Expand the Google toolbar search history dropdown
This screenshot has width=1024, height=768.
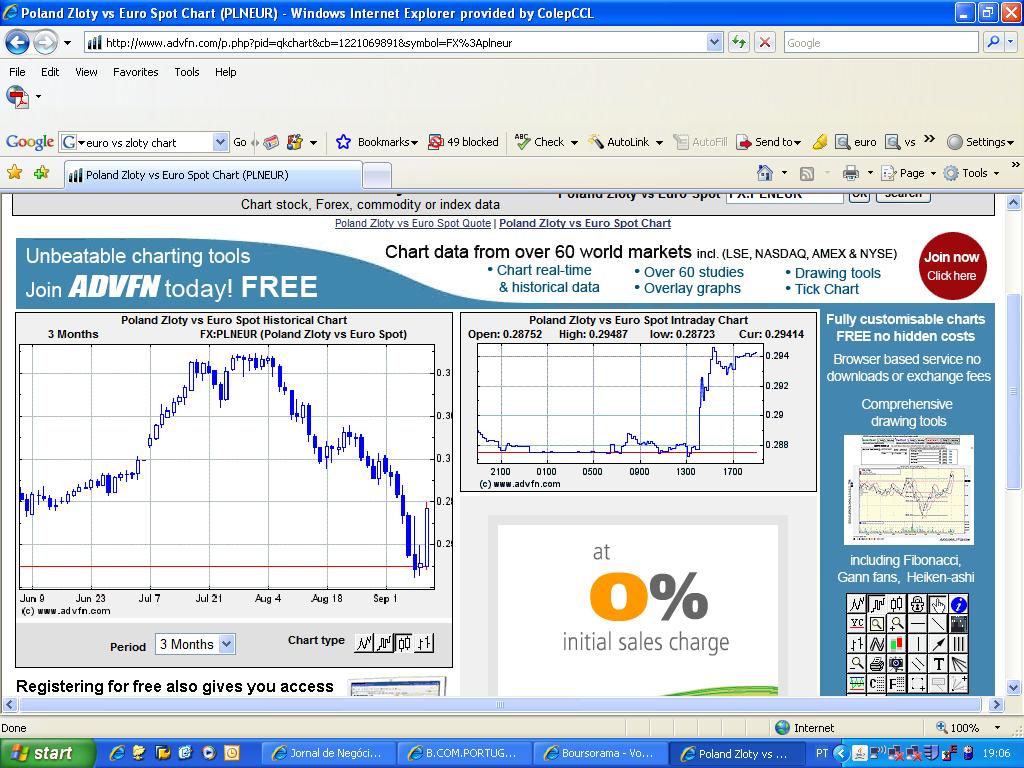221,142
